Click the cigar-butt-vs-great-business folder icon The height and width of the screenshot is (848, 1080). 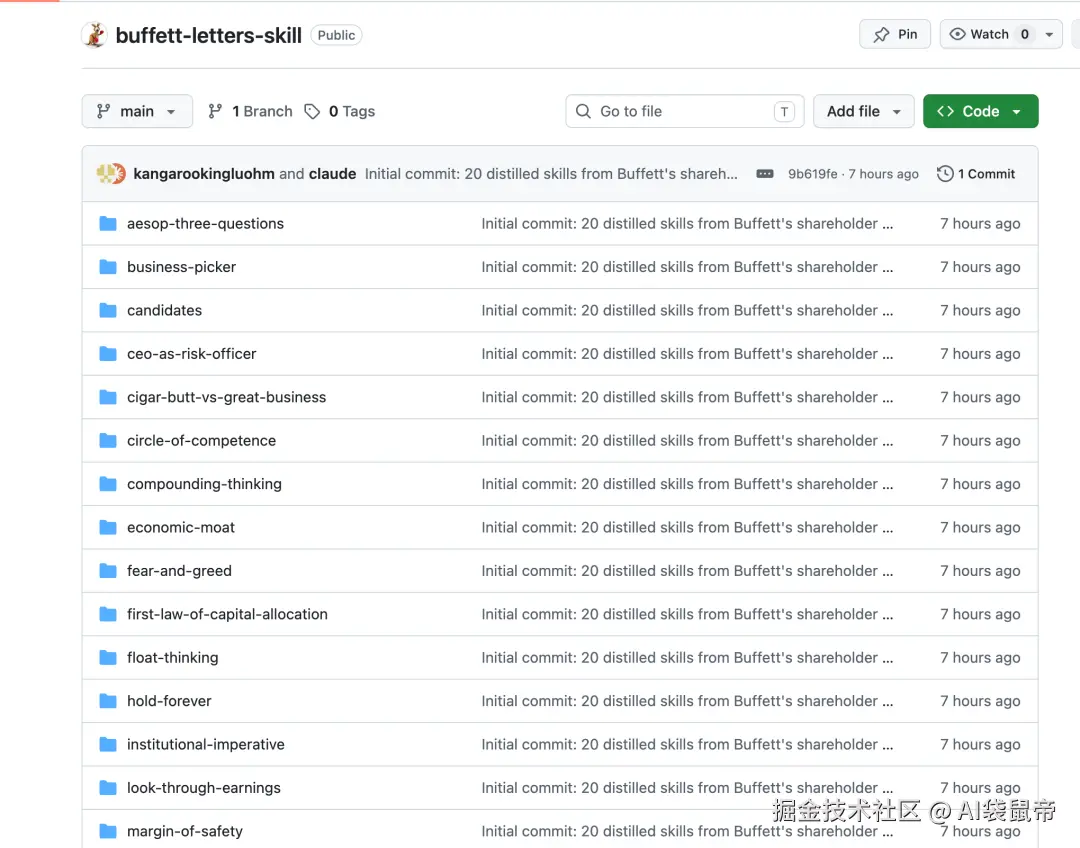tap(107, 397)
